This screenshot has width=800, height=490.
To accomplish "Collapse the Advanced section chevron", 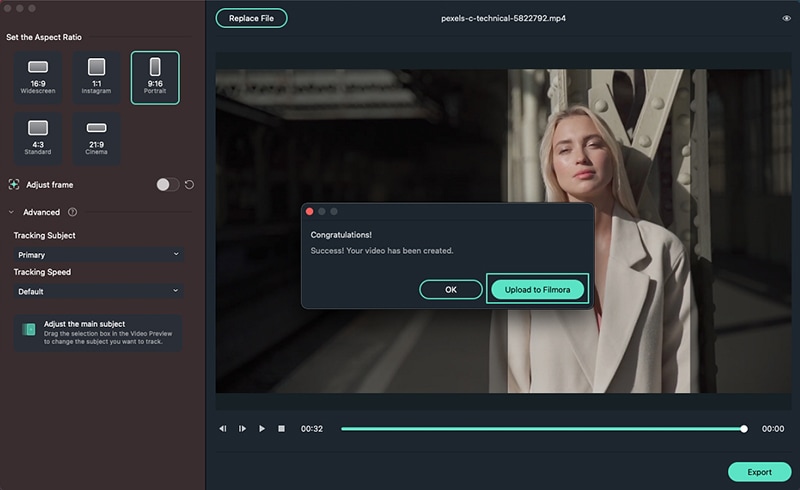I will [11, 212].
